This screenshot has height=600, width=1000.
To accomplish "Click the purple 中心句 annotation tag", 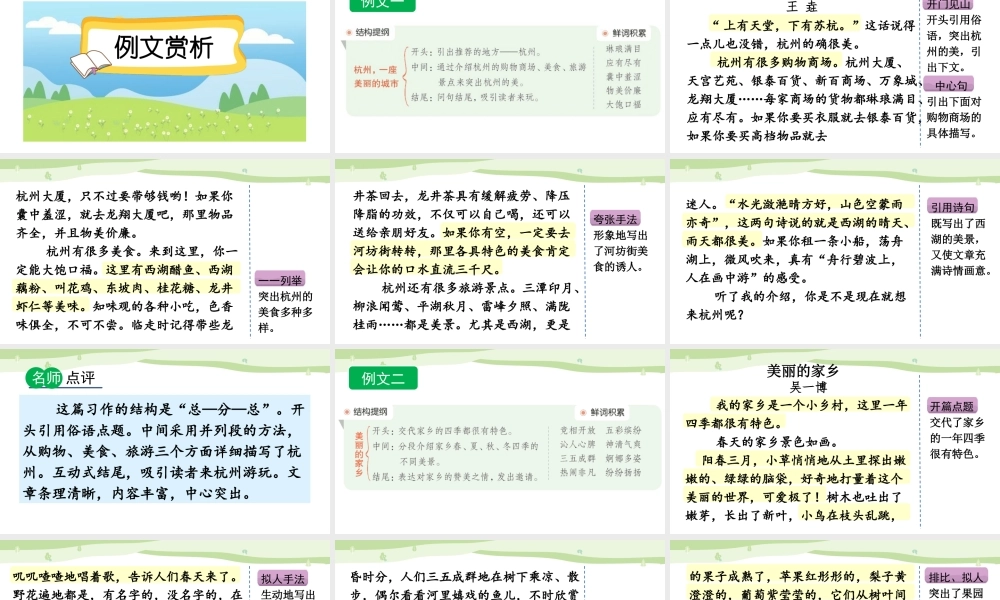I will [950, 85].
